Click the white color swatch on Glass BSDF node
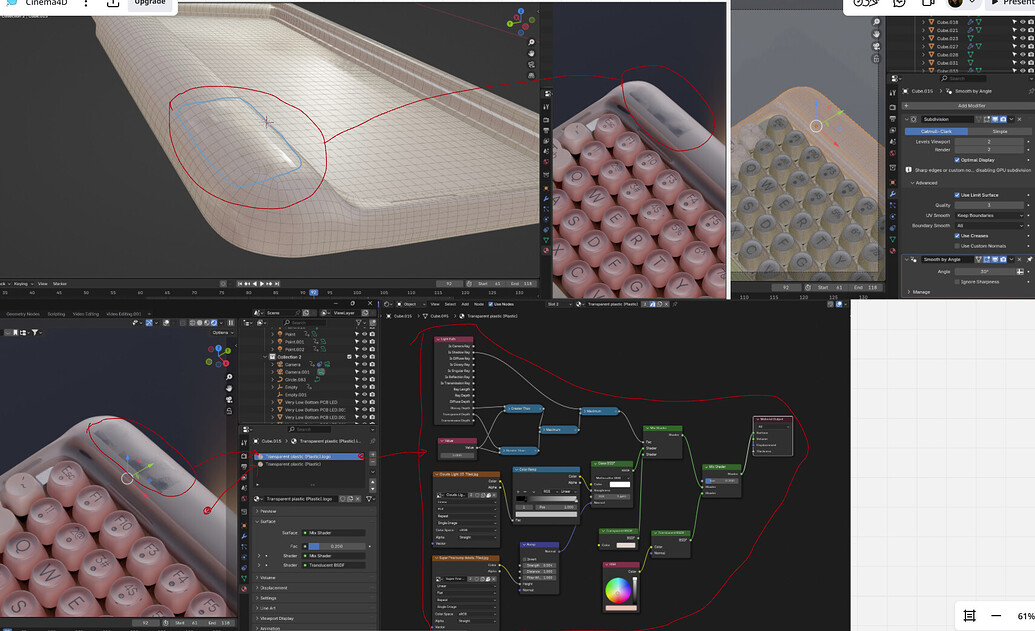 point(619,484)
